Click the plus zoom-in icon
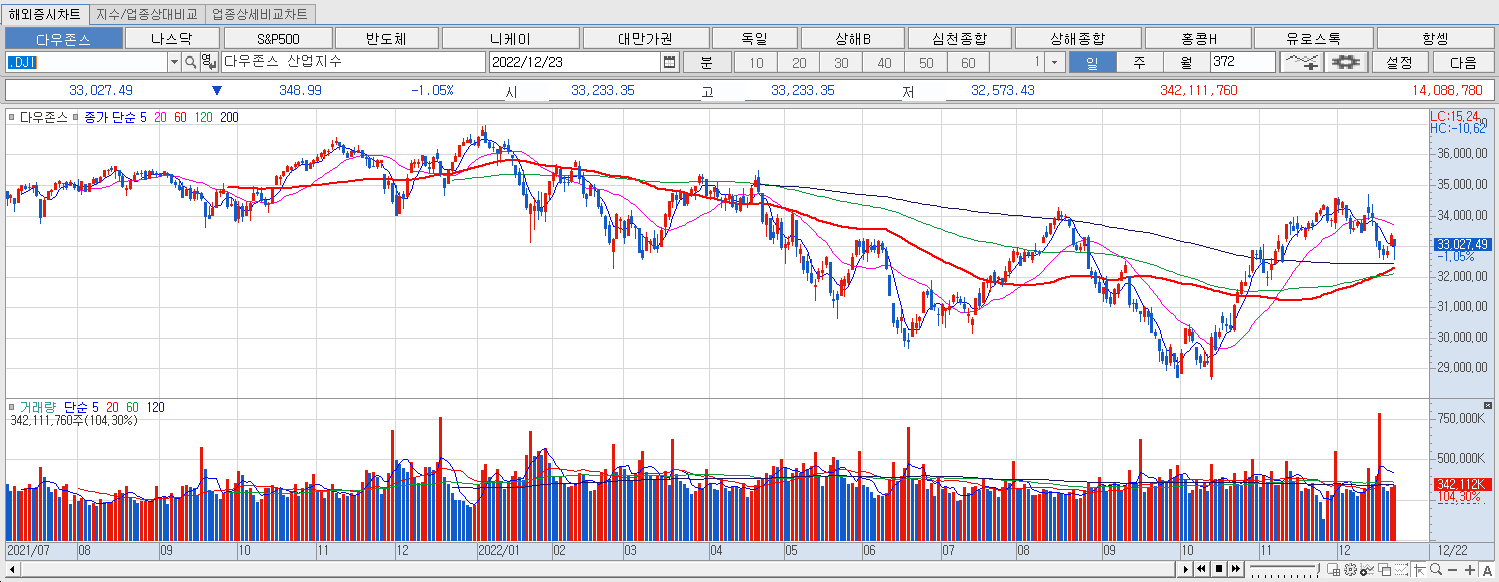This screenshot has width=1499, height=582. click(1469, 570)
